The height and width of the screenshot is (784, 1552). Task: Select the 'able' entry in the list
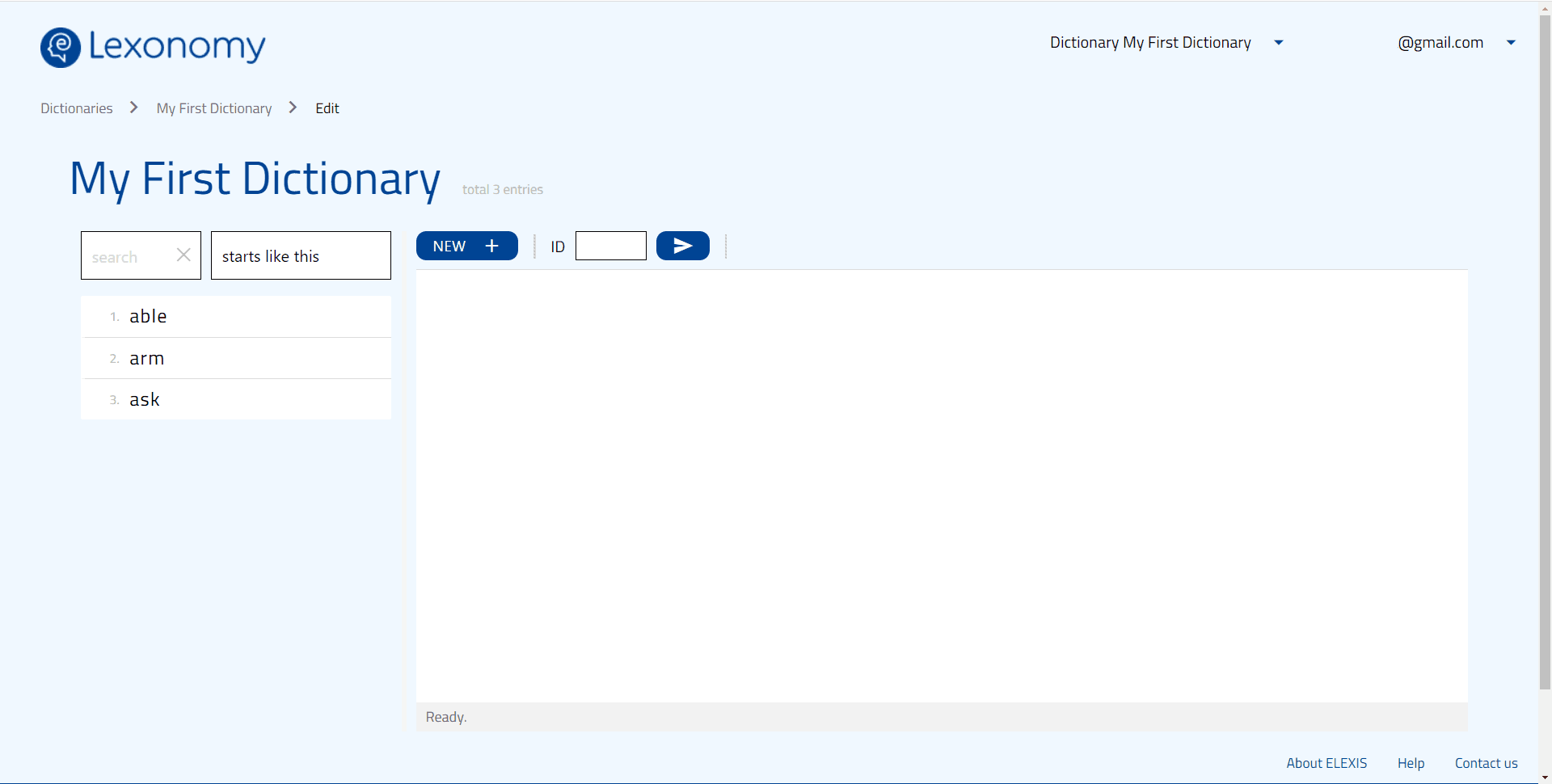(148, 316)
